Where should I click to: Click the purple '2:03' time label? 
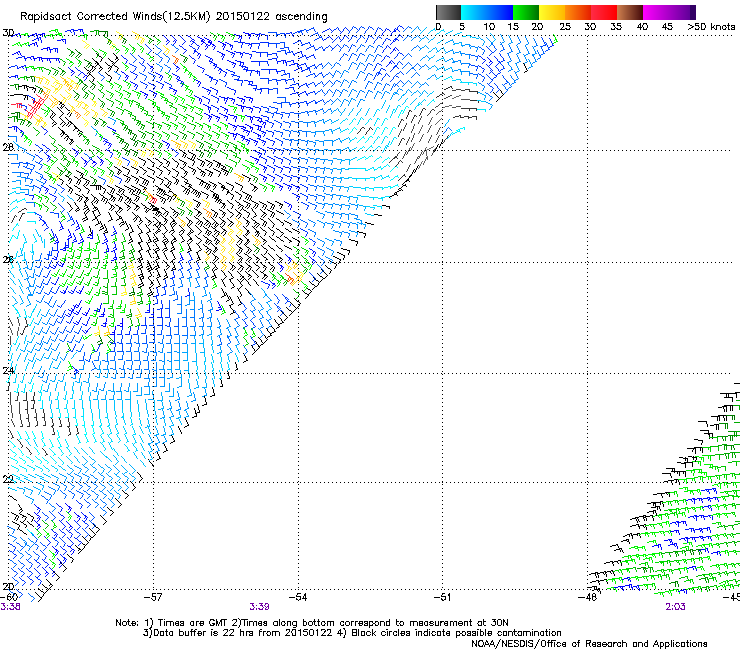point(675,607)
